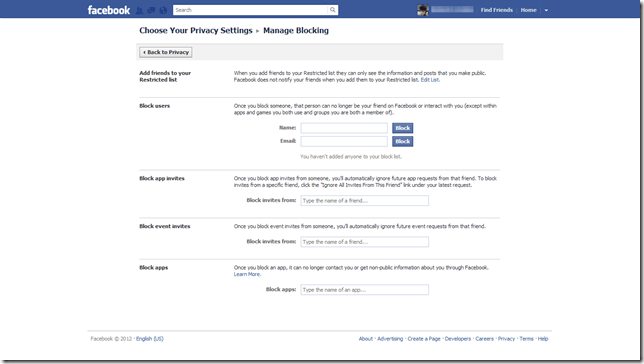This screenshot has width=644, height=364.
Task: Open the notifications globe icon
Action: pos(163,10)
